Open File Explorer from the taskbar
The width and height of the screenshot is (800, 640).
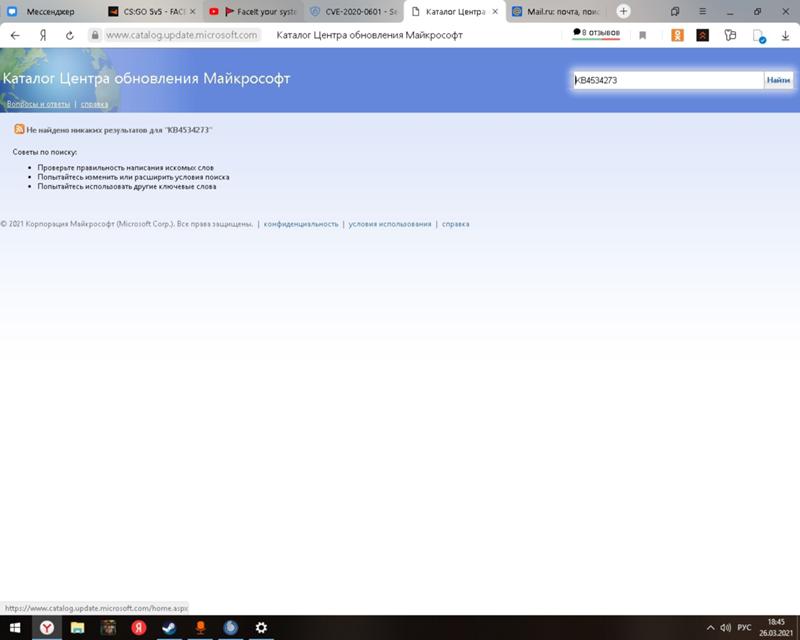(x=78, y=628)
